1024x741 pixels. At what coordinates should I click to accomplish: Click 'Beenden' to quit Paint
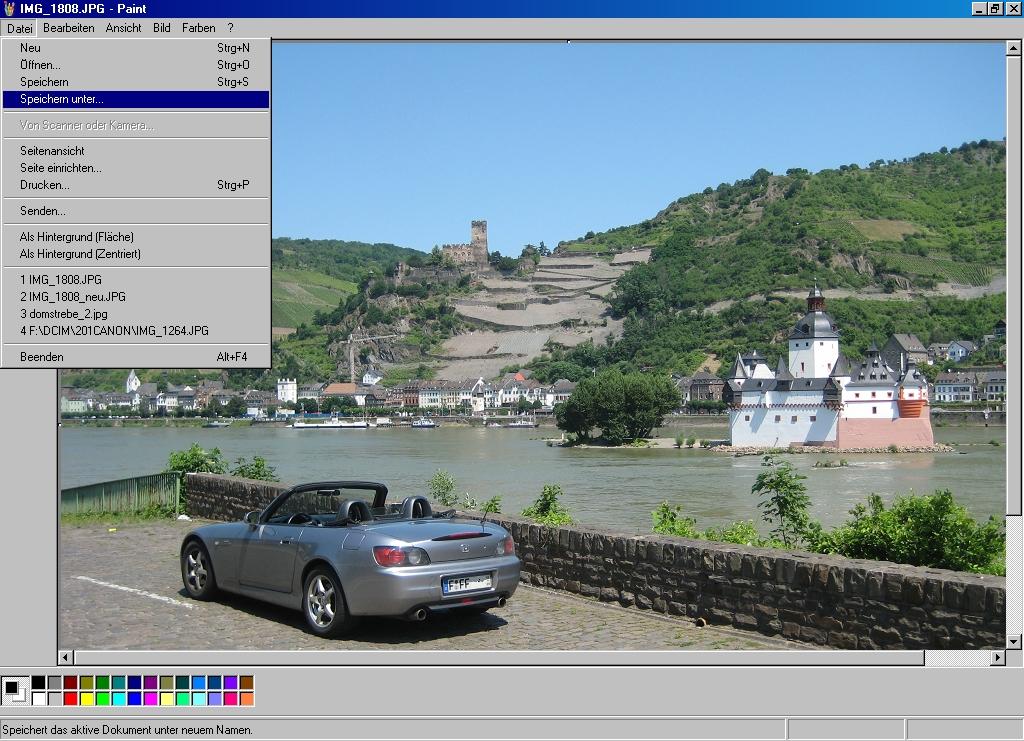(42, 357)
